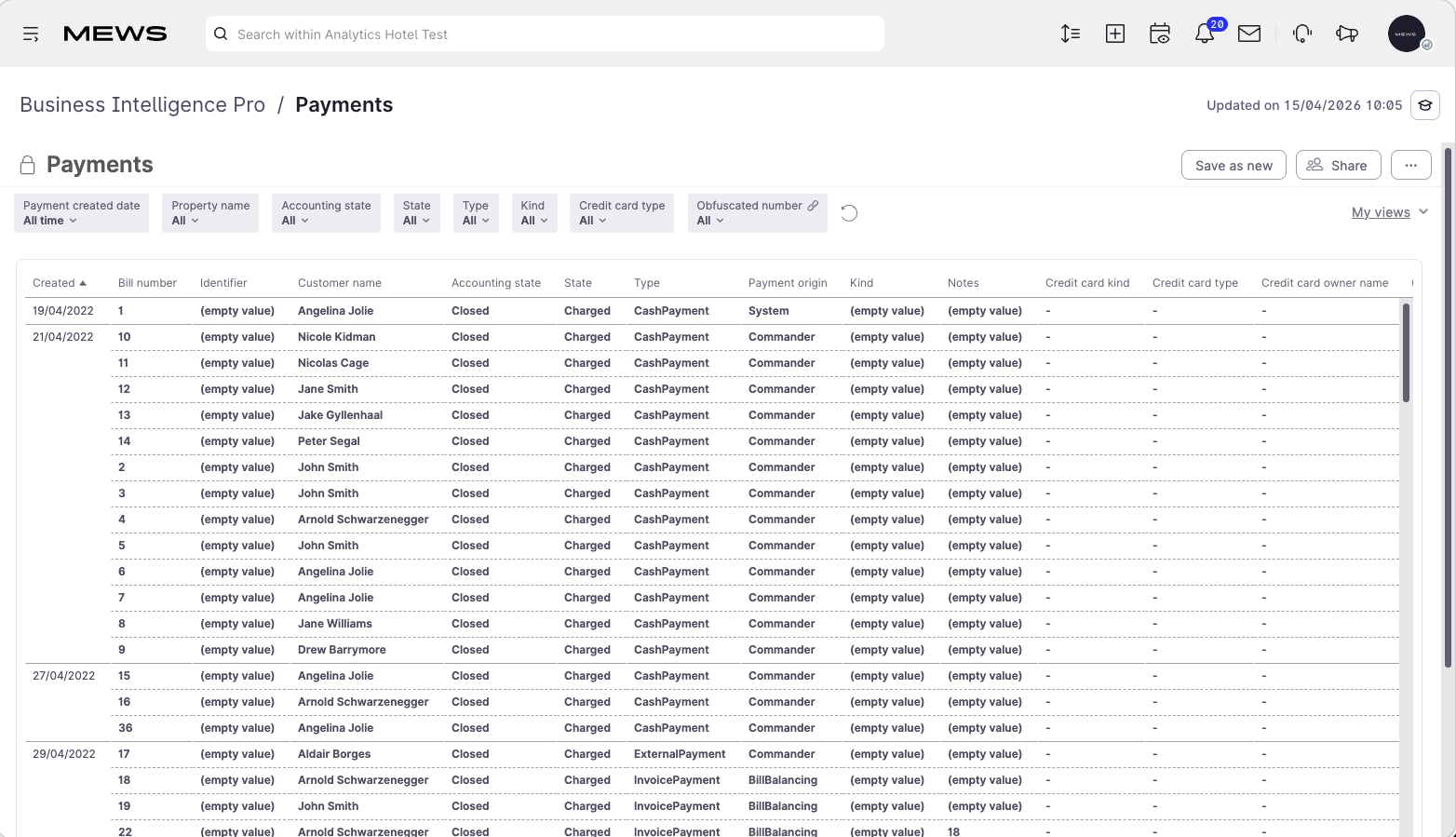Click the Share button
Screen dimensions: 1456x837
1338,165
